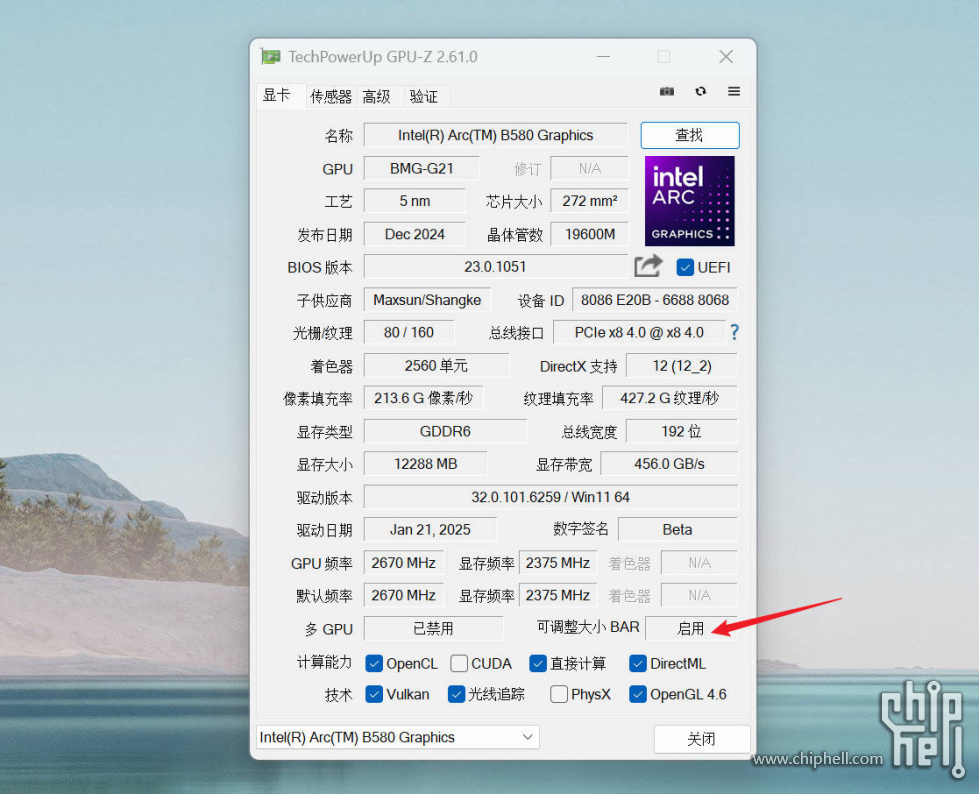Screen dimensions: 979x794
Task: Minimize the GPU-Z window
Action: click(x=603, y=57)
